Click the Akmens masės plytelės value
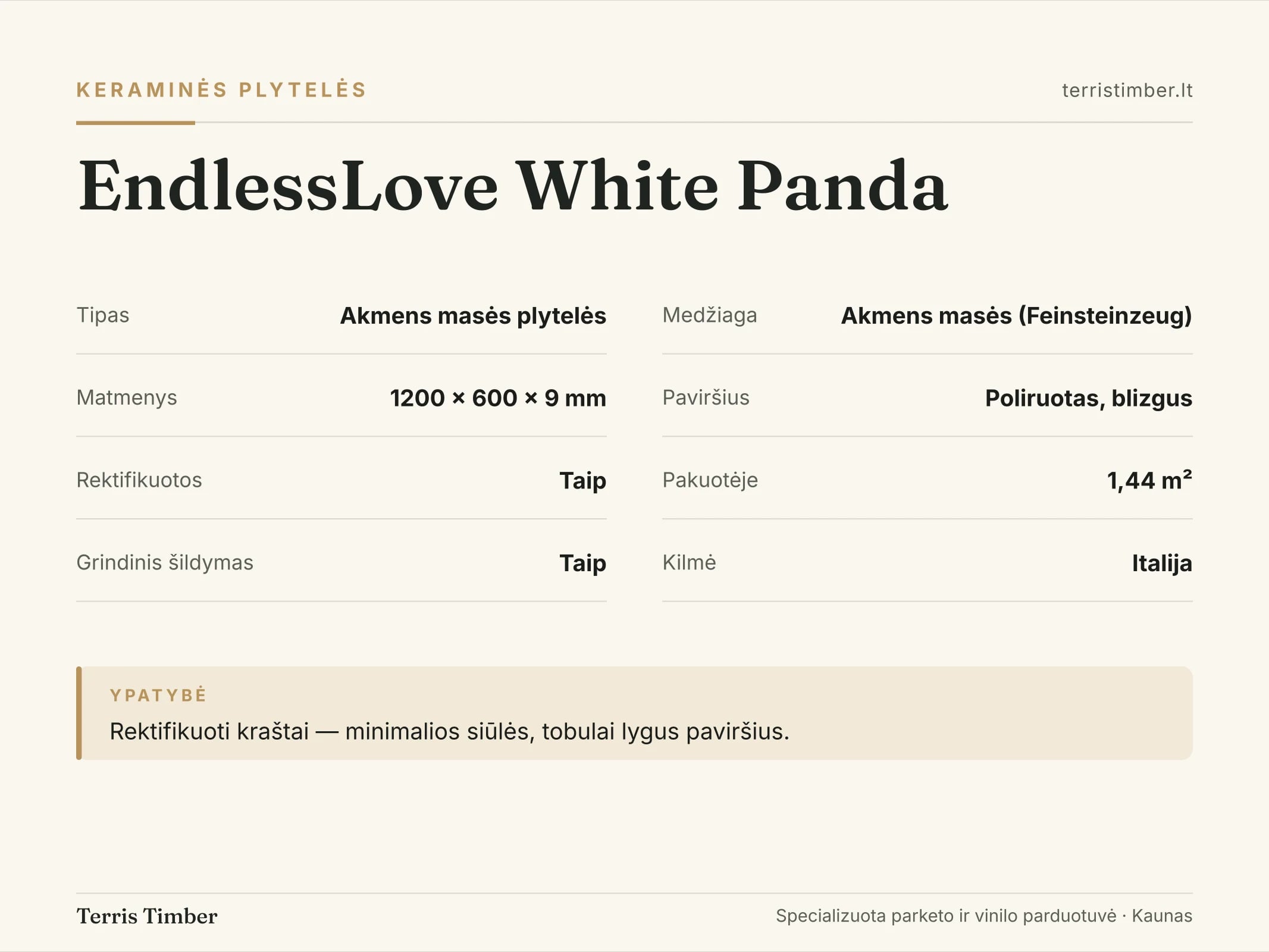Screen dimensions: 1269x952 [x=473, y=316]
